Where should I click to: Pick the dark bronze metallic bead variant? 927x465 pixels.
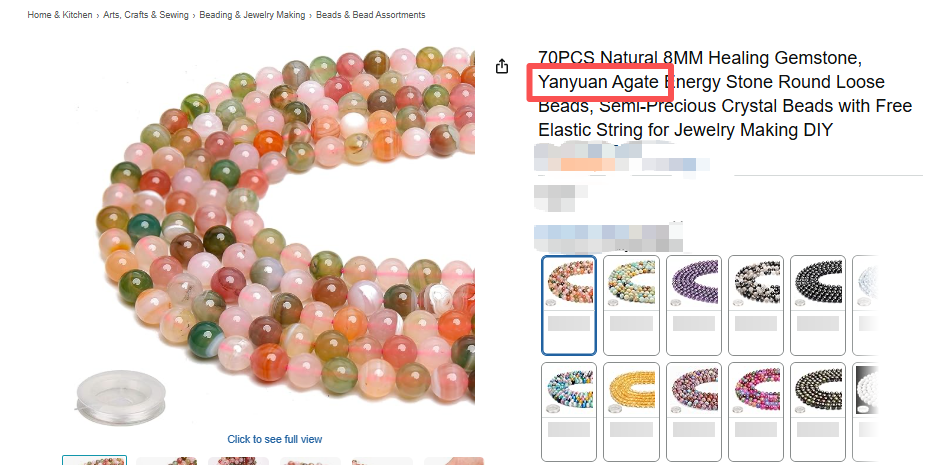(818, 412)
